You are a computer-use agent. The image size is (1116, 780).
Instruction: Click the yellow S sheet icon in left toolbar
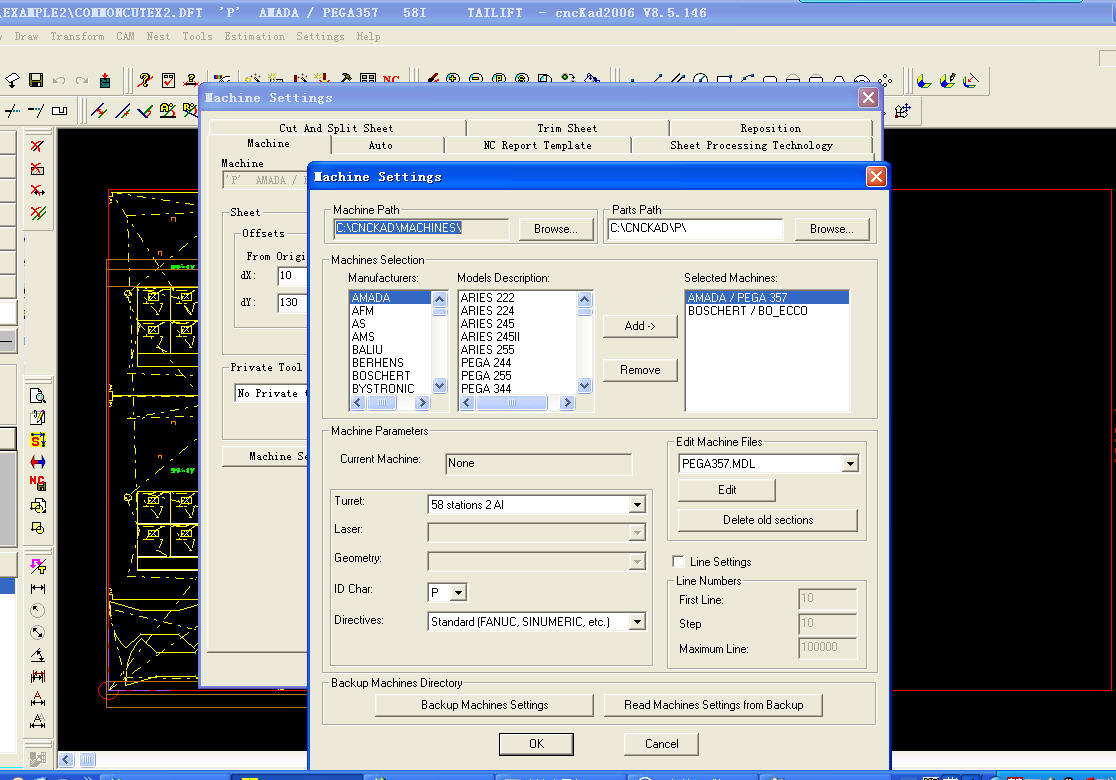pos(38,440)
